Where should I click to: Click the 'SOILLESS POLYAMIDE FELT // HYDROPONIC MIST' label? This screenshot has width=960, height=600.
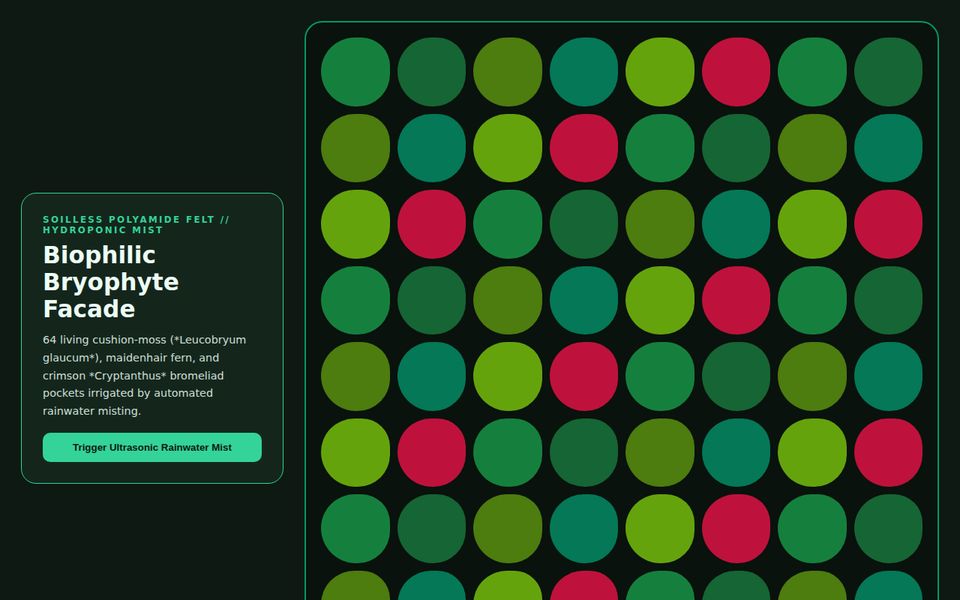click(x=136, y=225)
